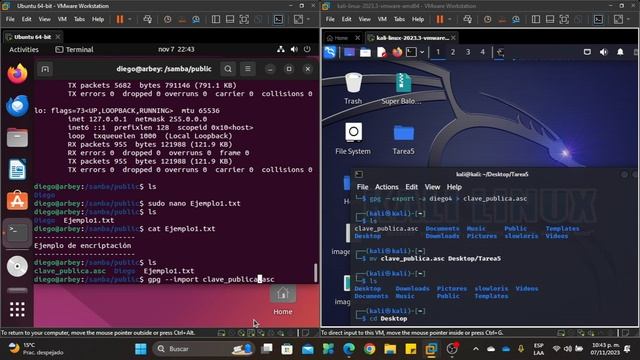Expand the pause dropdown in Kali VMware toolbar
This screenshot has width=640, height=360.
[450, 19]
